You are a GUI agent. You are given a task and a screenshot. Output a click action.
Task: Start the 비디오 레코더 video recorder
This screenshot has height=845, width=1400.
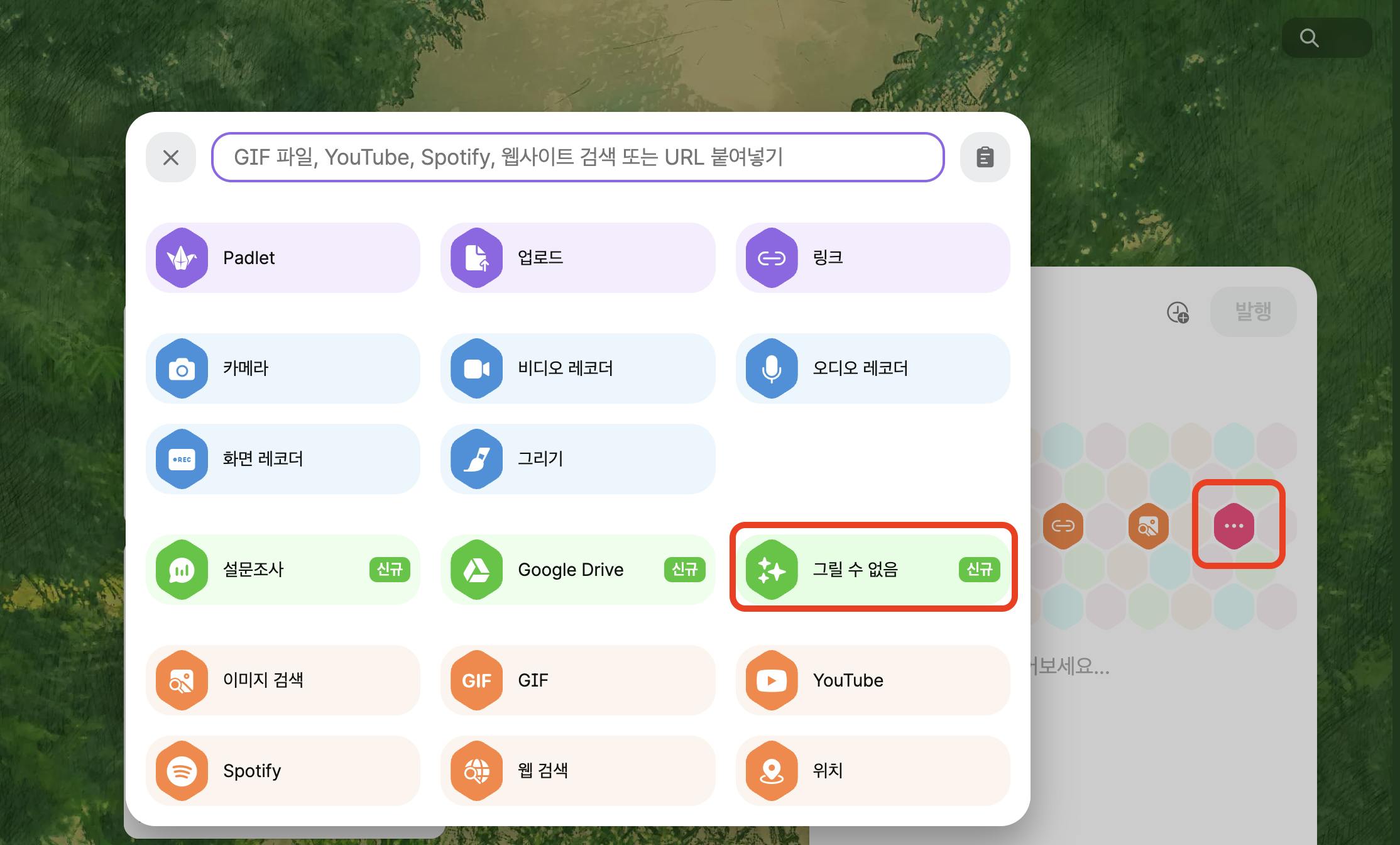coord(577,368)
